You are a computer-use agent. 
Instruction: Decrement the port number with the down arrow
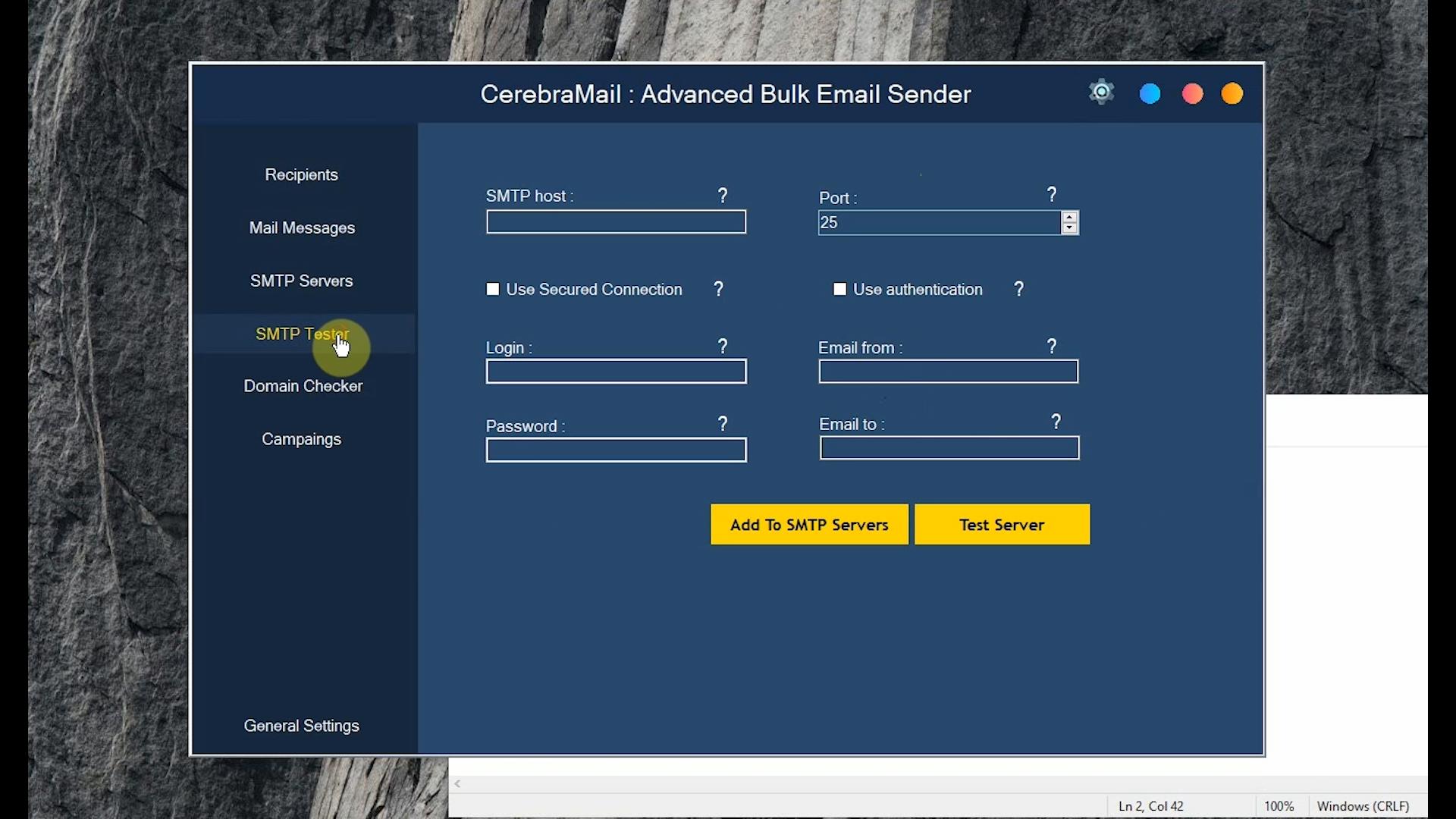[1068, 227]
